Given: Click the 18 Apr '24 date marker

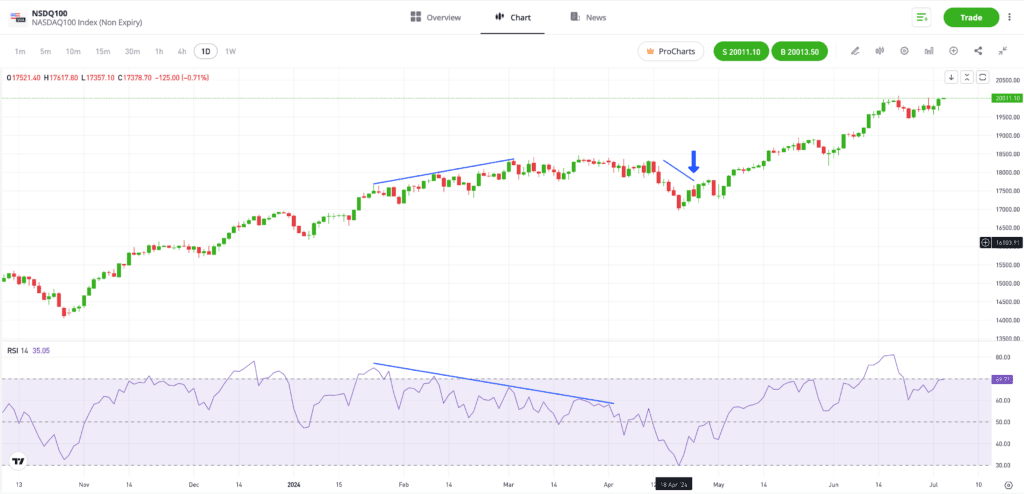Looking at the screenshot, I should [x=675, y=485].
